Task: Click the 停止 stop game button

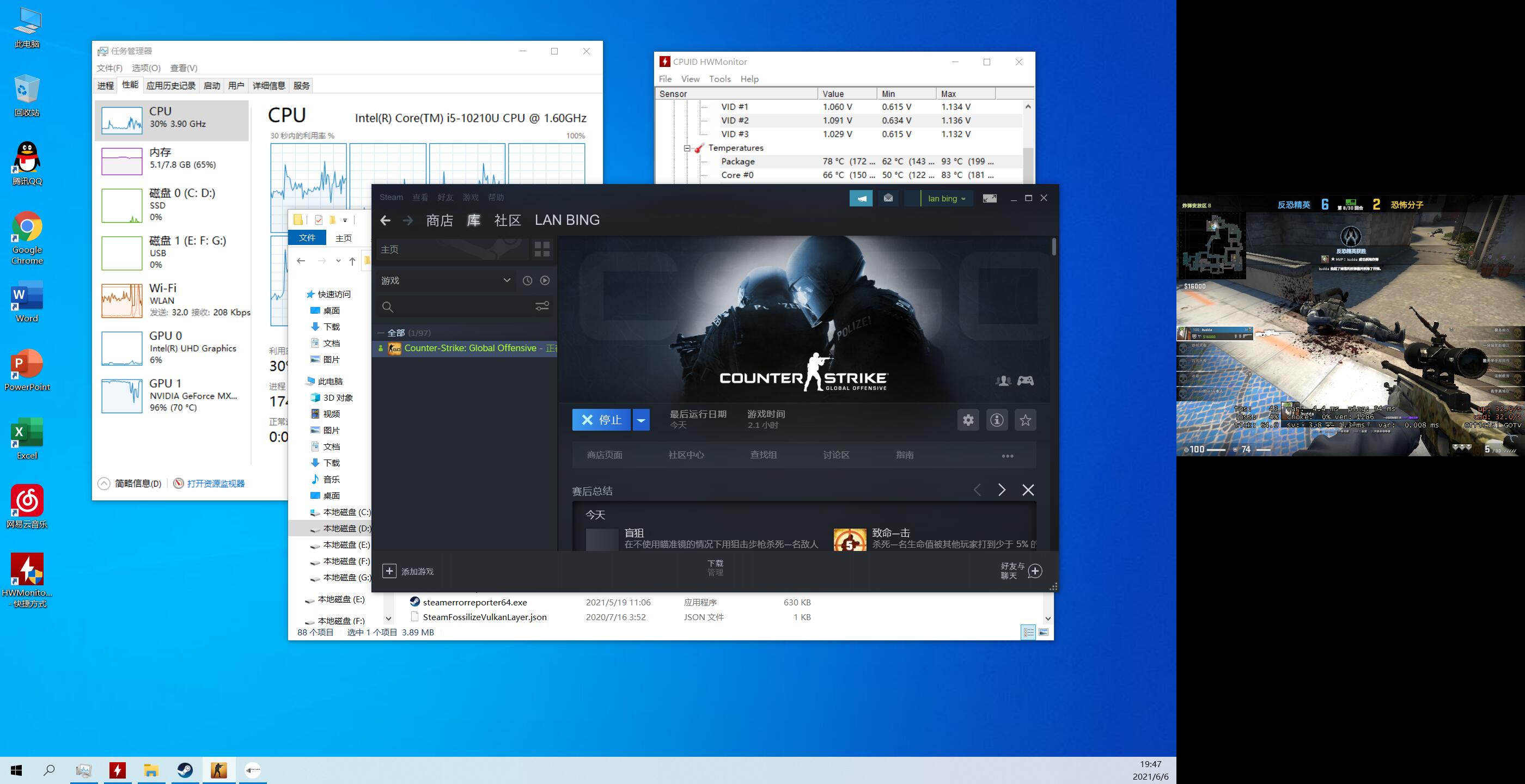Action: [601, 420]
